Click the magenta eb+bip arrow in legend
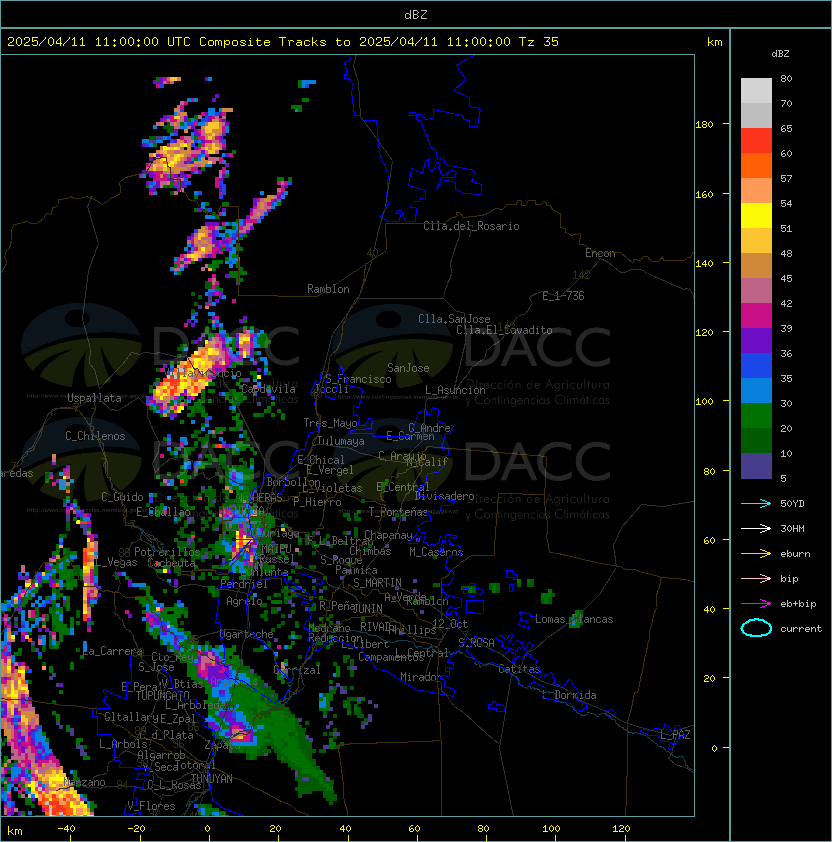 coord(756,604)
